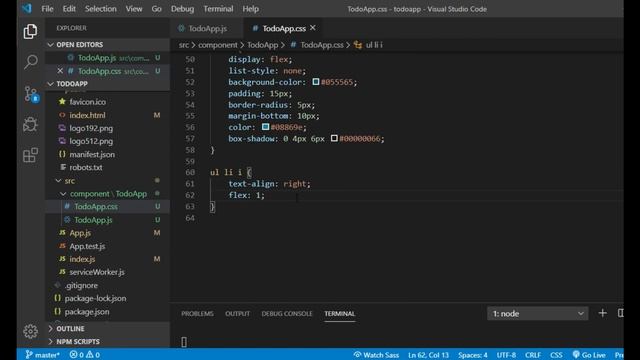Open App.test.js file
The width and height of the screenshot is (640, 360).
pyautogui.click(x=87, y=246)
